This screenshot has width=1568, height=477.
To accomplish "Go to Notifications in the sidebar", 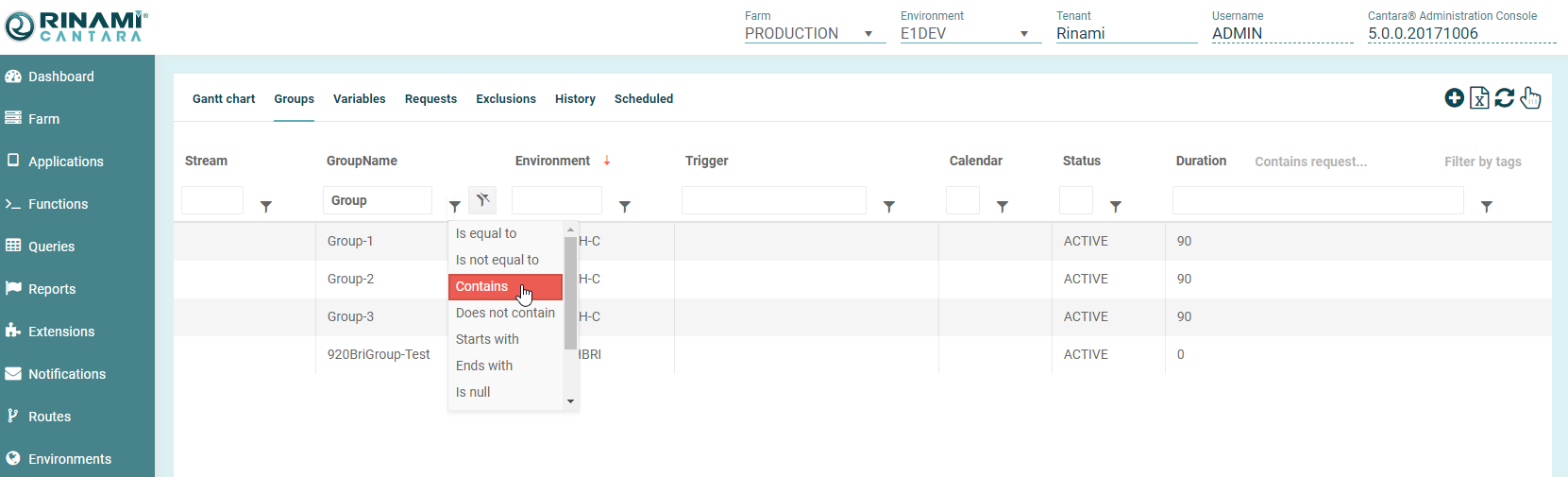I will (66, 374).
